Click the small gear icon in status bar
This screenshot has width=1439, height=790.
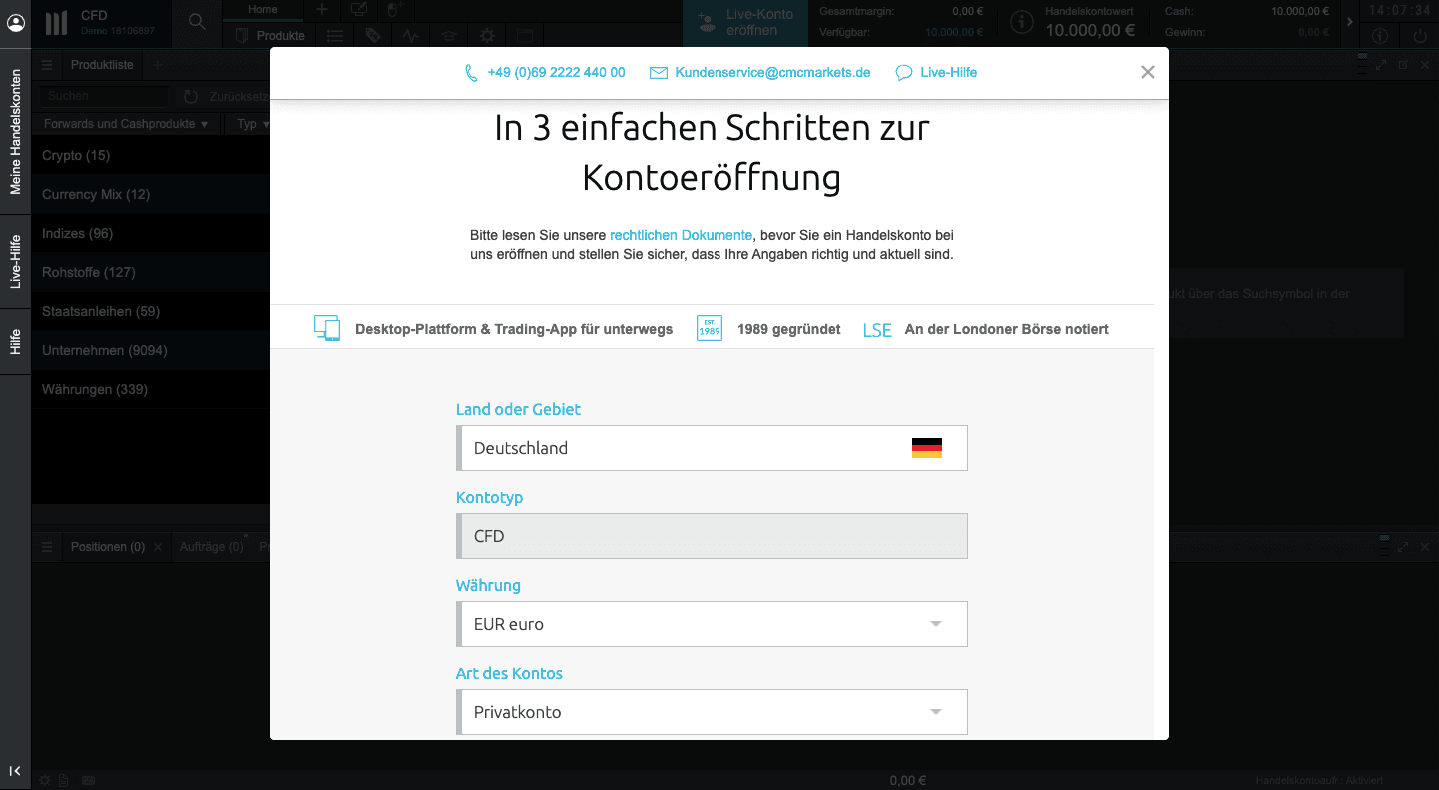[x=44, y=780]
